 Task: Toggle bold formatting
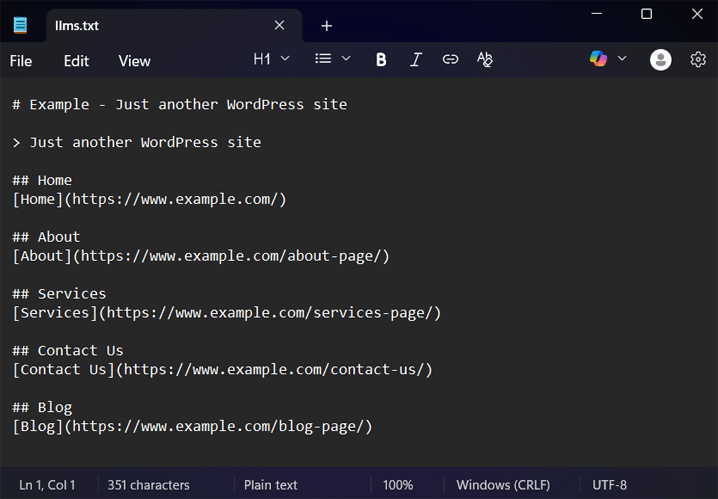[x=381, y=60]
